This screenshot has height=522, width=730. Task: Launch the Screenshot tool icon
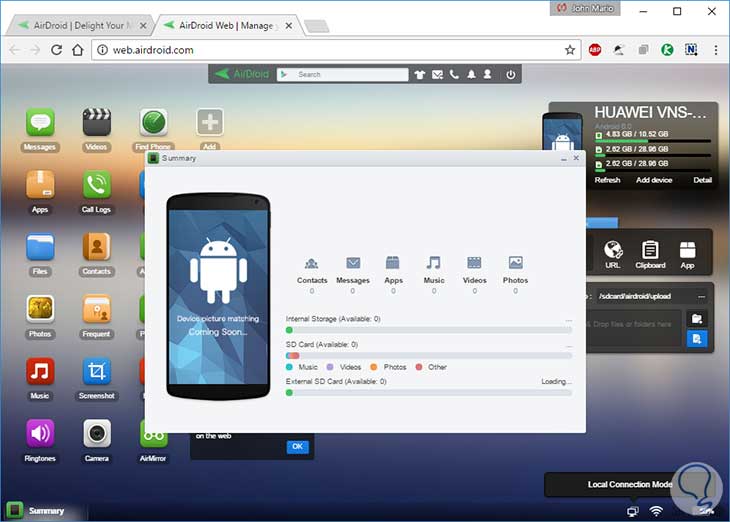pyautogui.click(x=96, y=372)
